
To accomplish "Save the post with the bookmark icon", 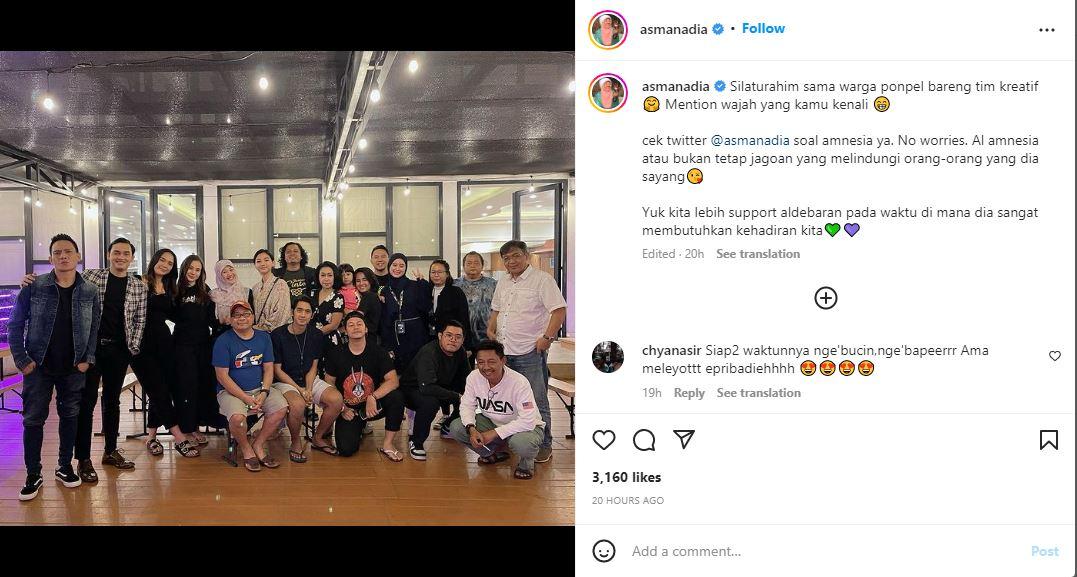I will pyautogui.click(x=1048, y=440).
